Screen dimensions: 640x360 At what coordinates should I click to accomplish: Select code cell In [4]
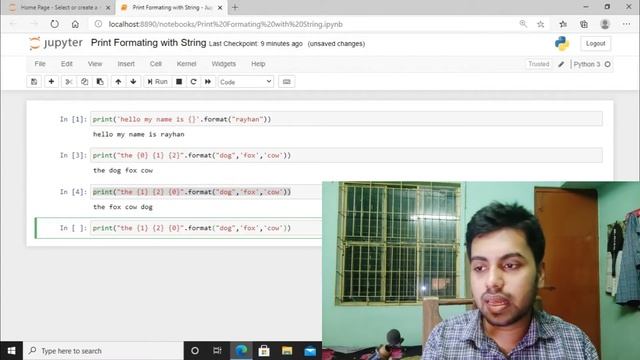(x=206, y=192)
